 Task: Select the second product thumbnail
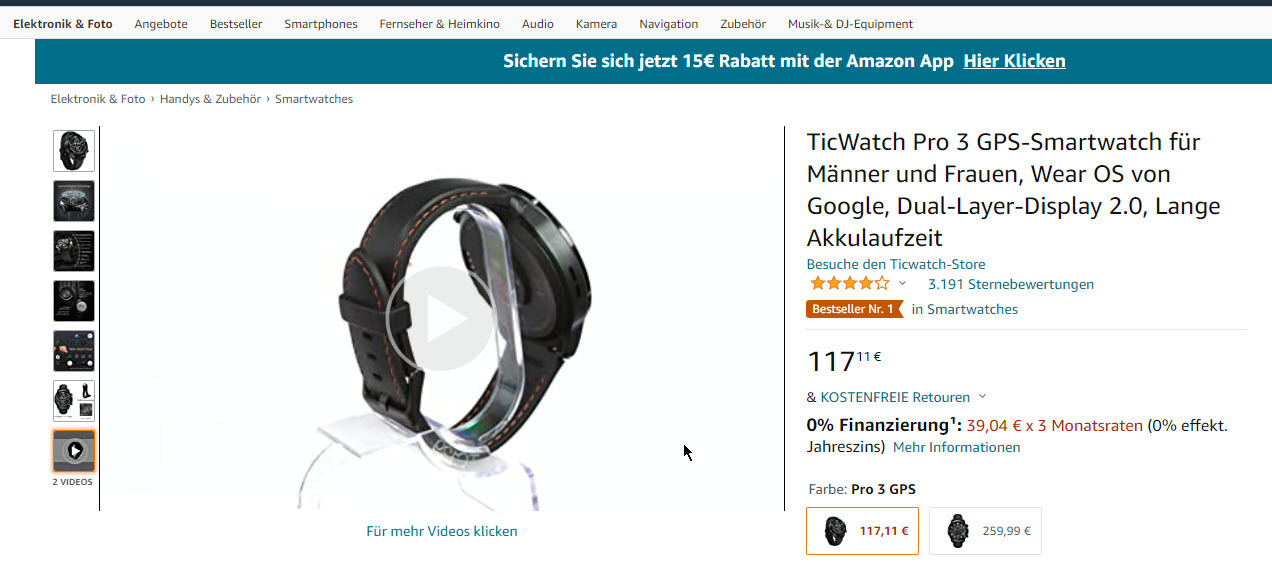pyautogui.click(x=74, y=201)
